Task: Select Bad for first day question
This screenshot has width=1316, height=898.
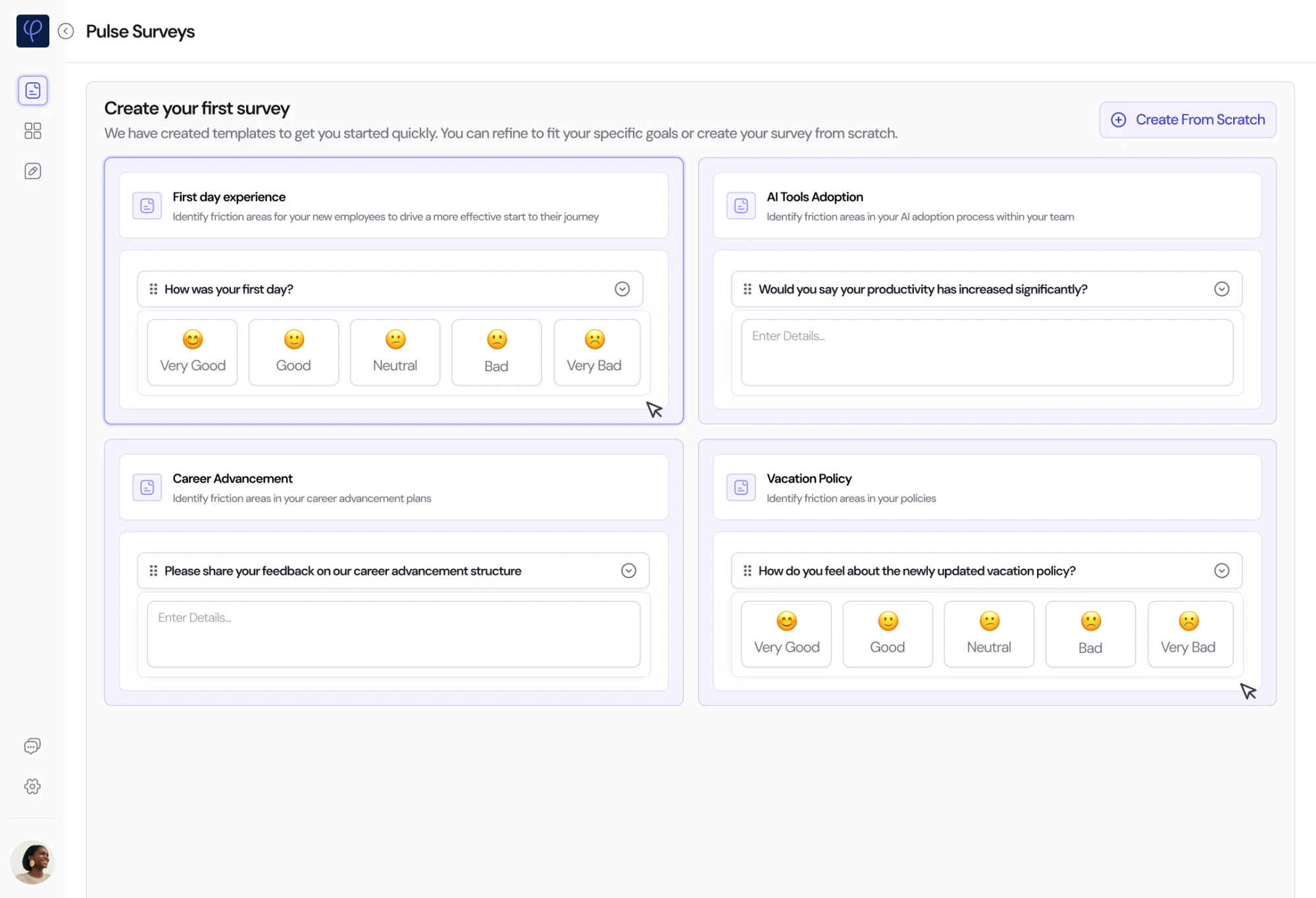Action: pyautogui.click(x=496, y=352)
